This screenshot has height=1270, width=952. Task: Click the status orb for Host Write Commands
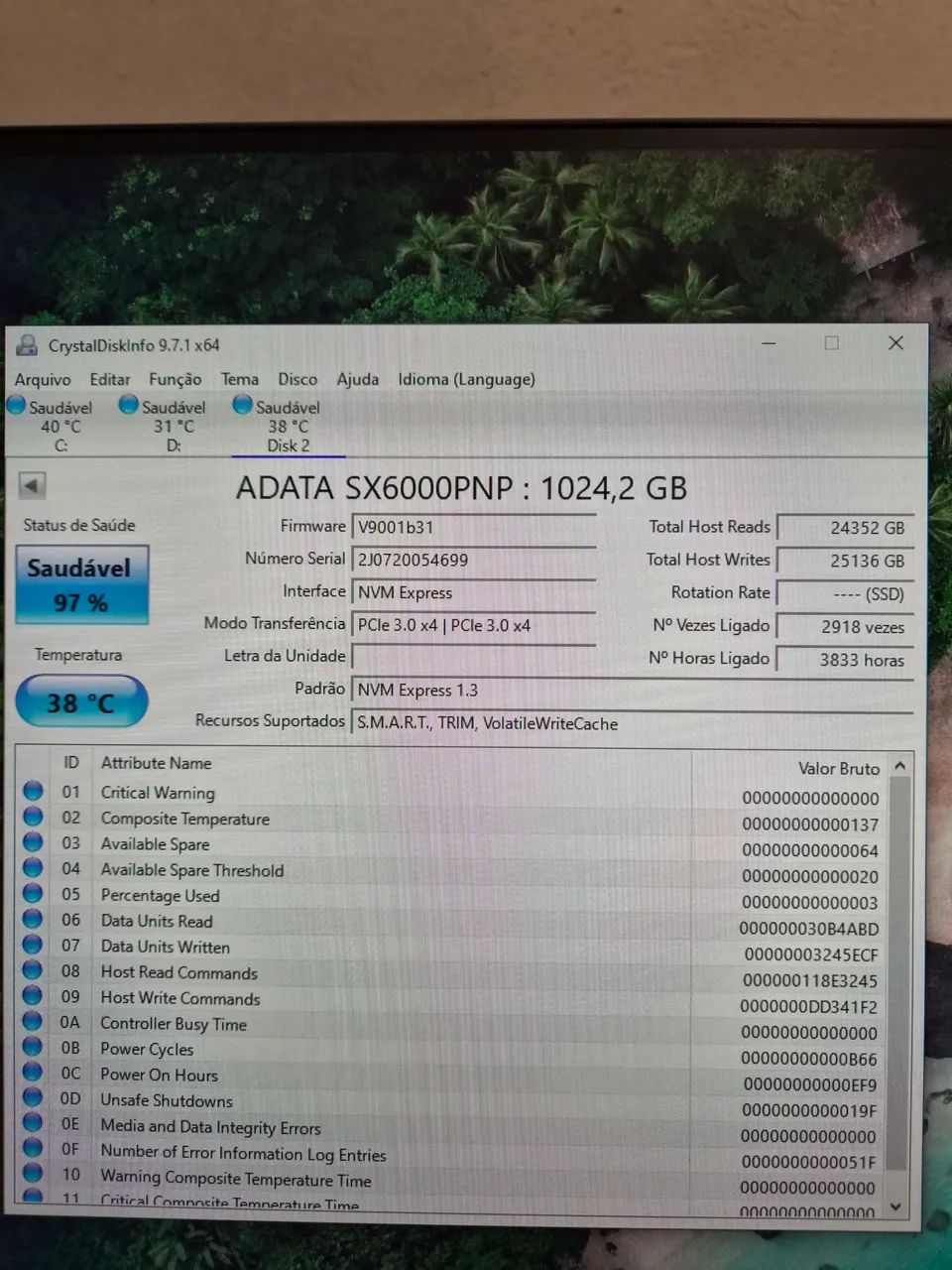click(x=33, y=995)
